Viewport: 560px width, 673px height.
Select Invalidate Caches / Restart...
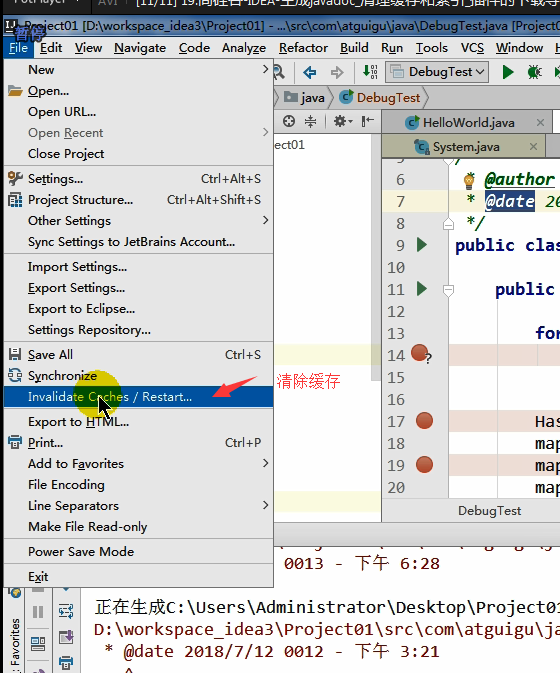[139, 397]
